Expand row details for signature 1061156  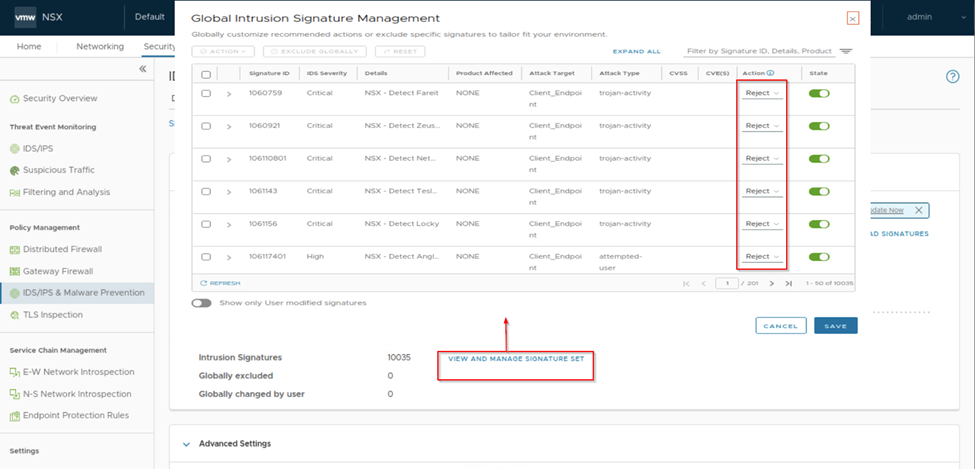tap(229, 224)
